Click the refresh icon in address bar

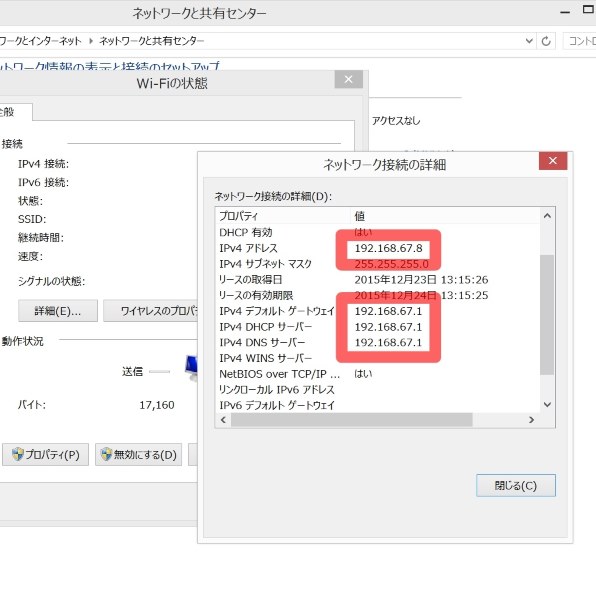546,41
